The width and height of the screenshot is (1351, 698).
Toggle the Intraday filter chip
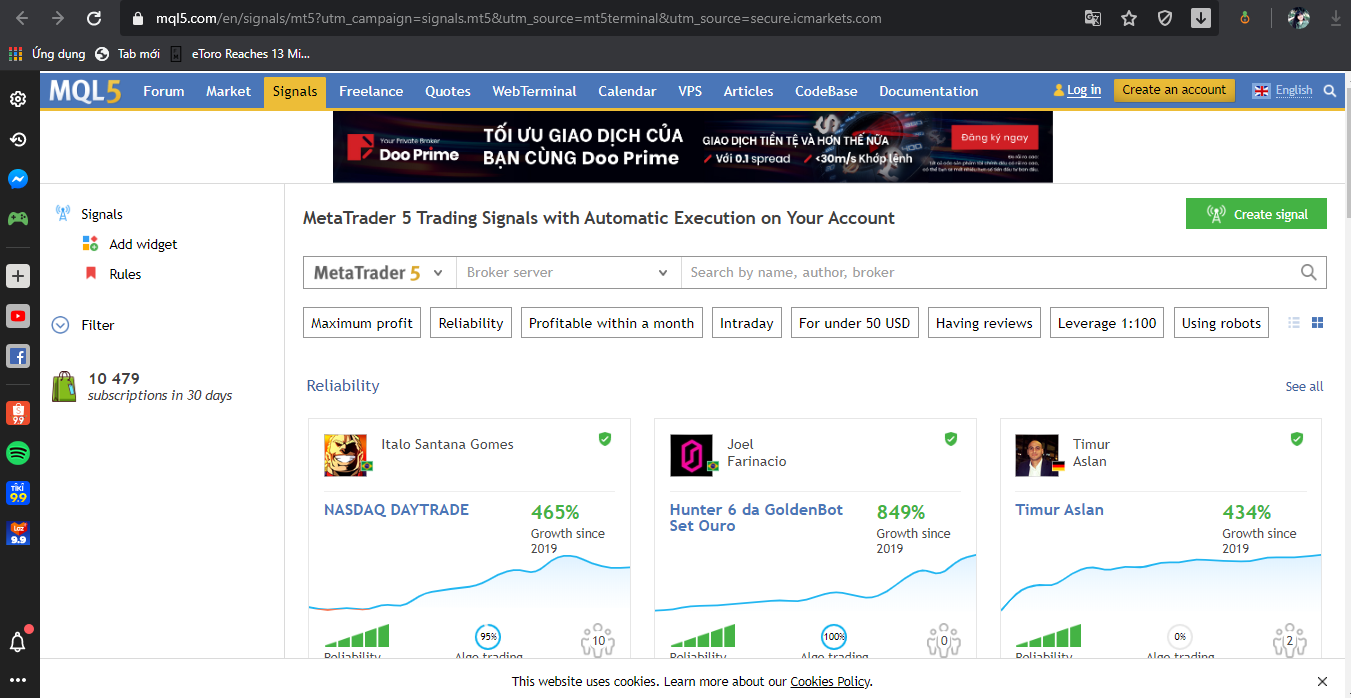[747, 323]
